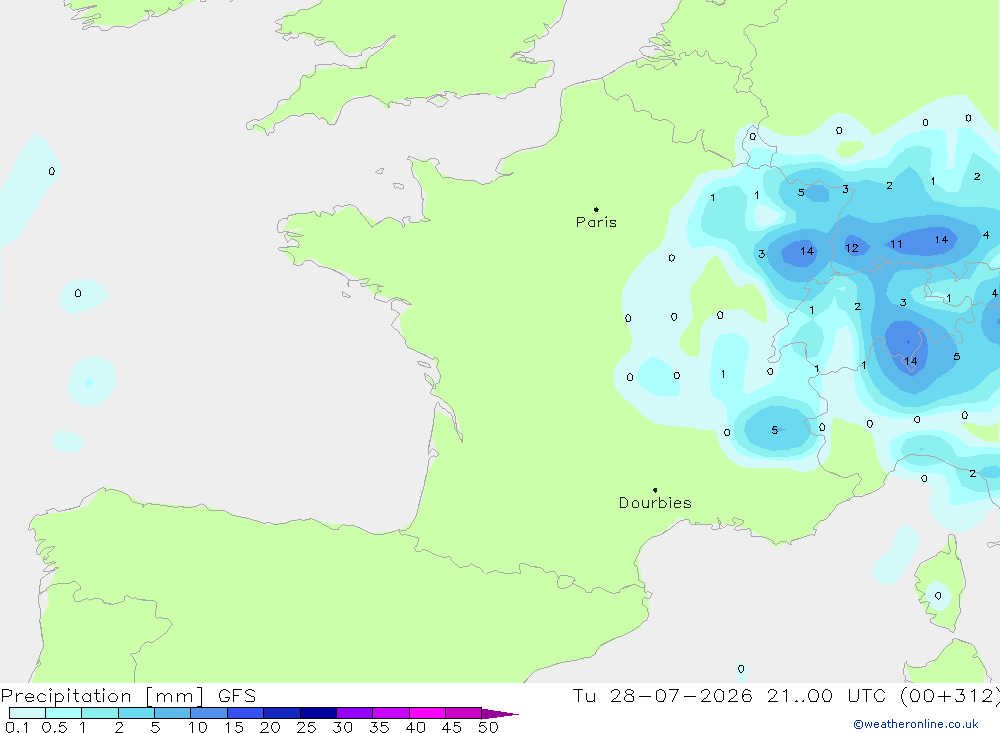
Task: Click the 20 legend scale label
Action: point(270,727)
